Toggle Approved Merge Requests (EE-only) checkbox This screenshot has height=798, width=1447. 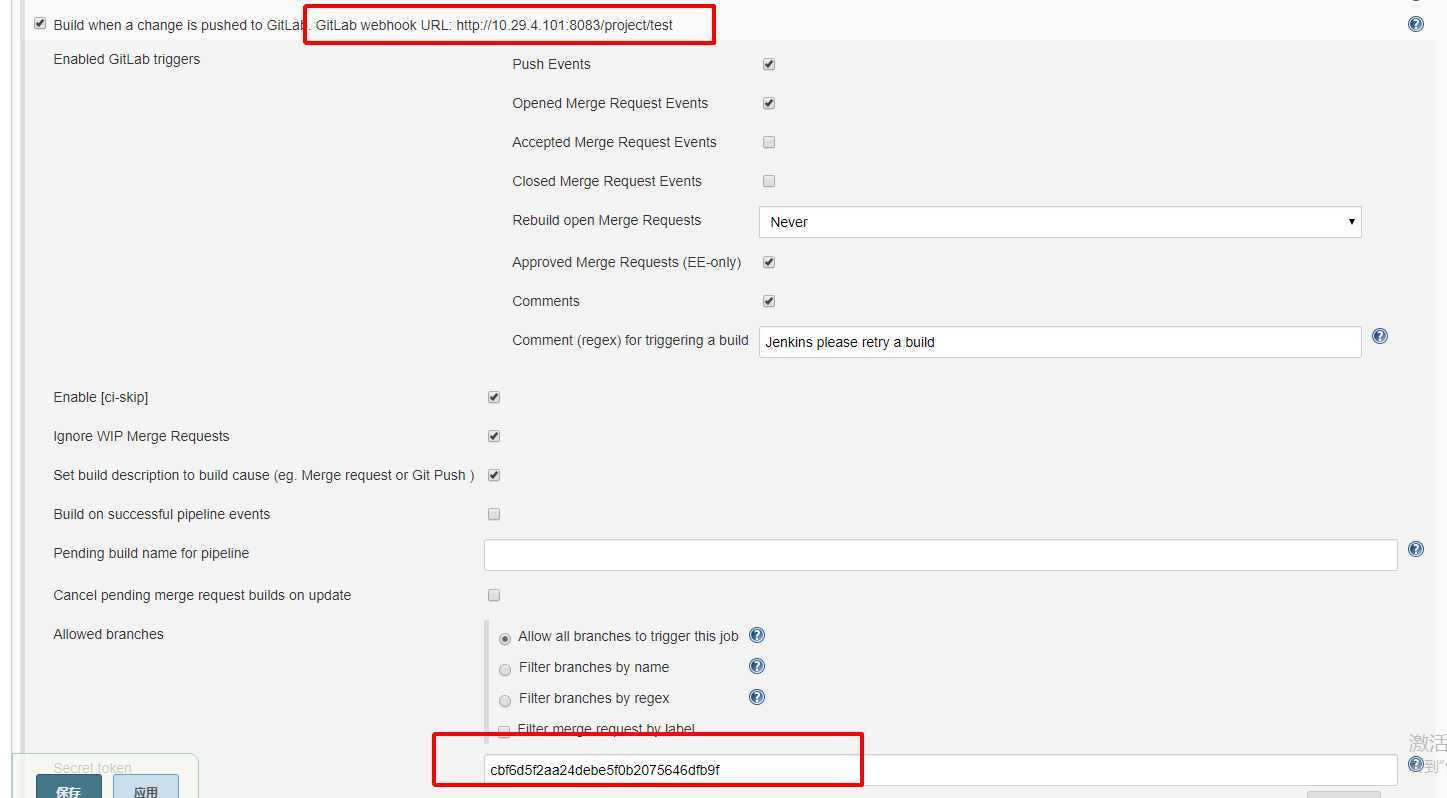click(x=769, y=262)
